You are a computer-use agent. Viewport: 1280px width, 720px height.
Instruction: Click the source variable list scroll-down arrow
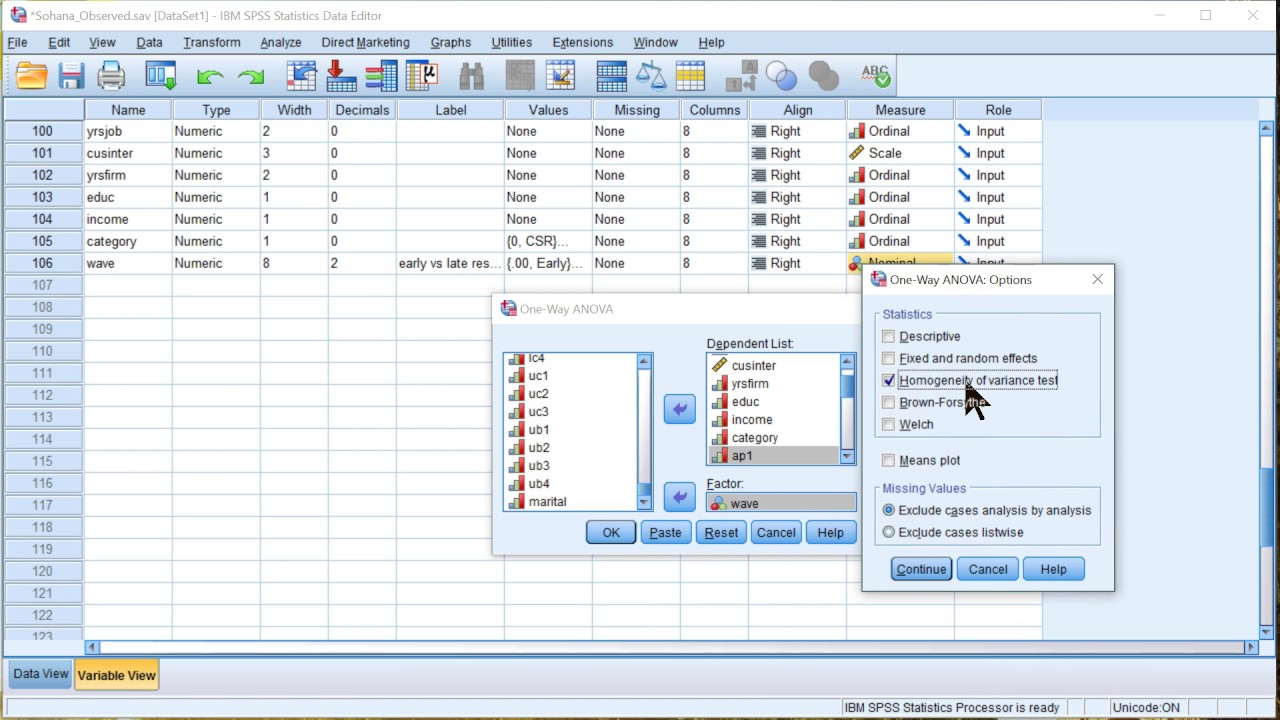click(644, 503)
